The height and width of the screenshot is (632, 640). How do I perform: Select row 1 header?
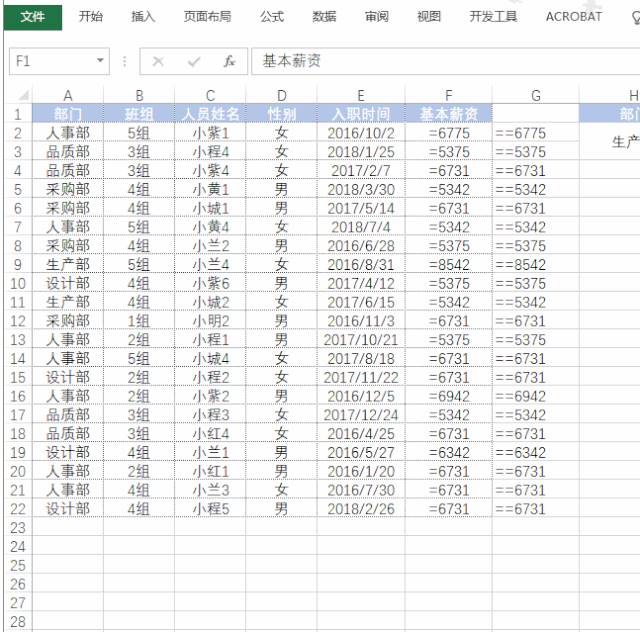pos(18,114)
